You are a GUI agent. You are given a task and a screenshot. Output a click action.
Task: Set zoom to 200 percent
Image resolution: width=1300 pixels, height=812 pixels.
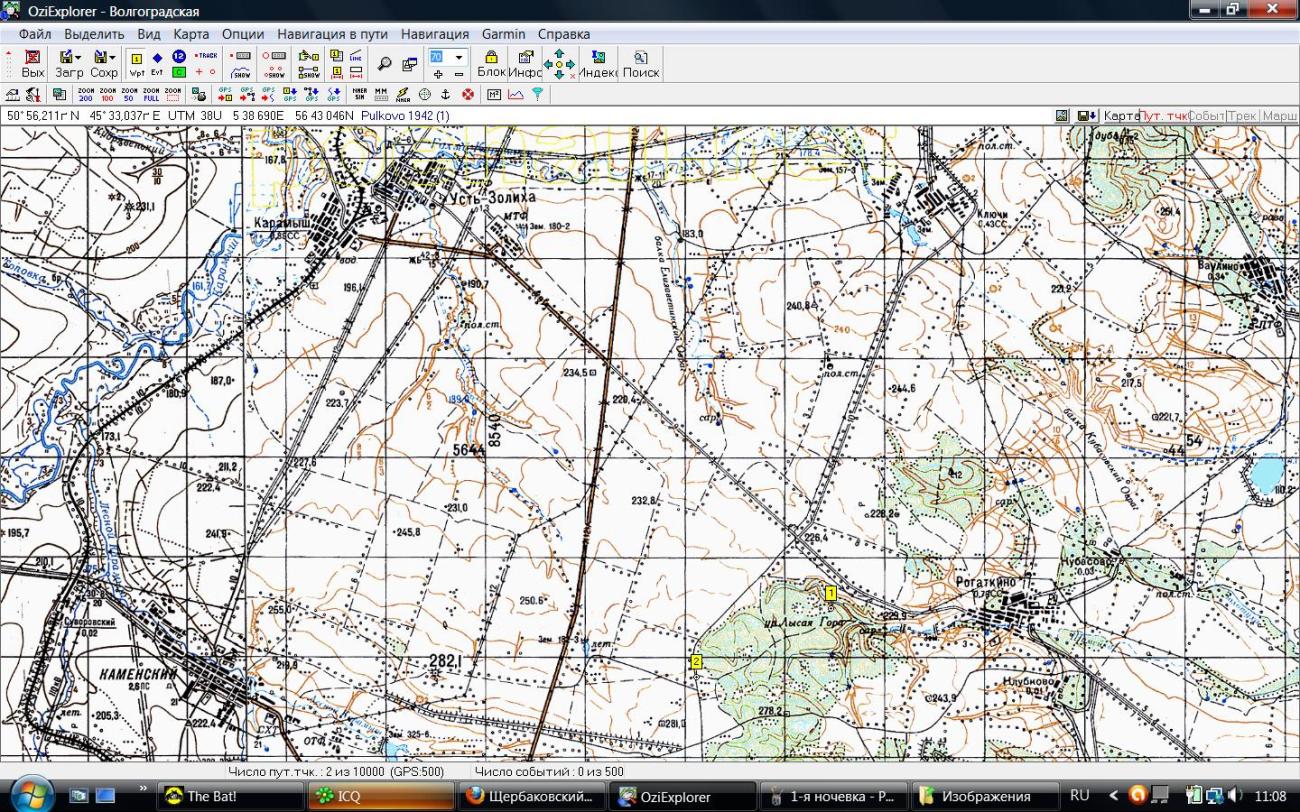pyautogui.click(x=85, y=94)
